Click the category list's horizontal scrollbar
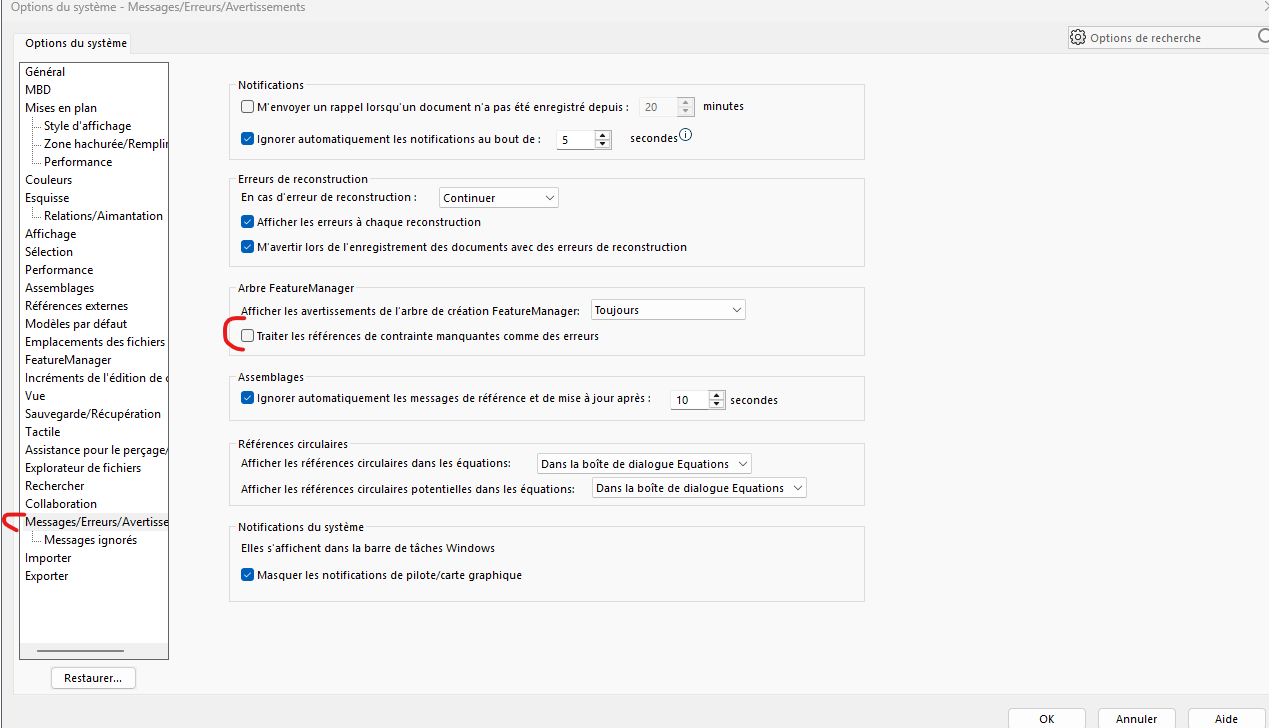This screenshot has height=728, width=1269. pos(80,651)
